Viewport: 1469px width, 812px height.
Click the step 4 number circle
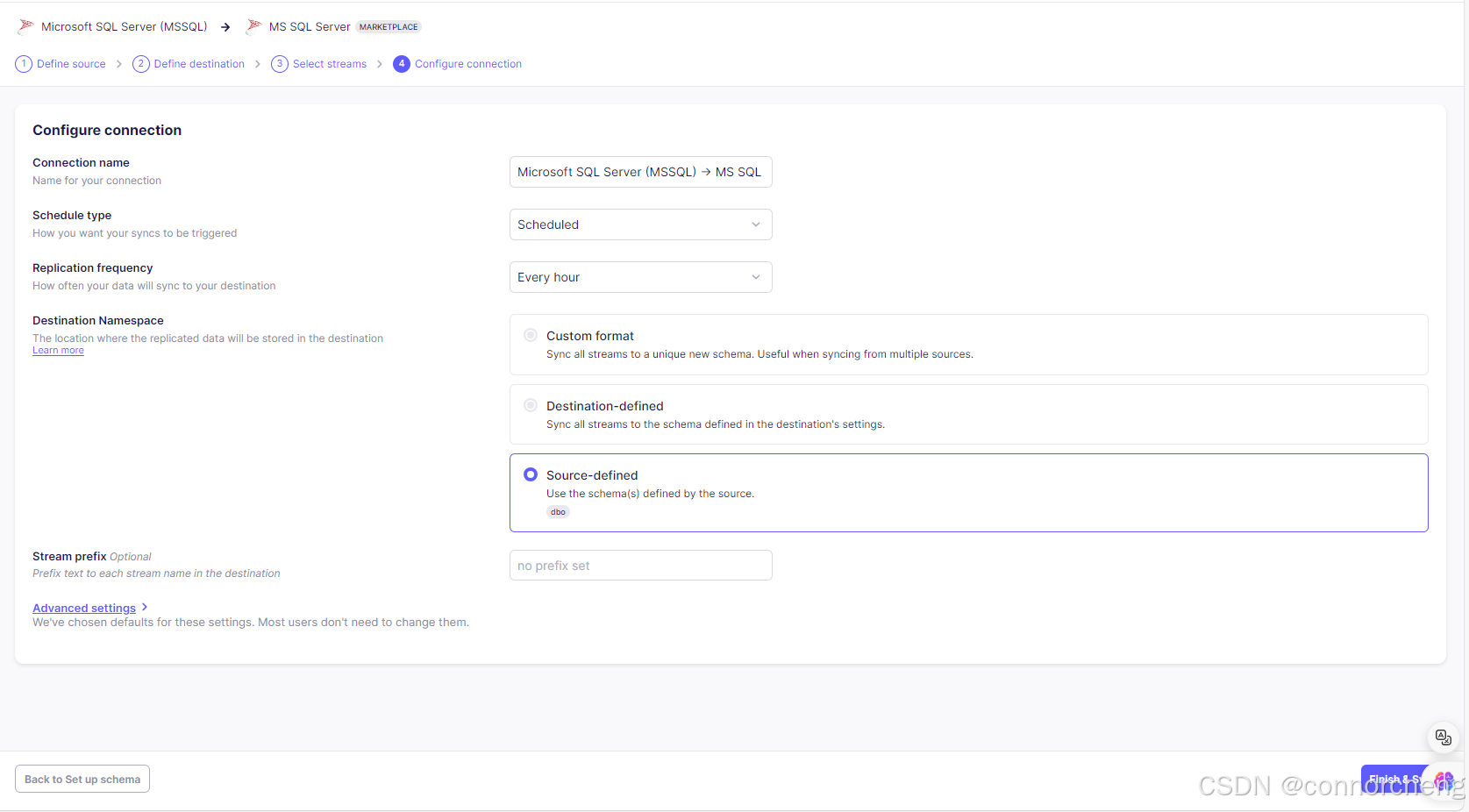[x=402, y=64]
